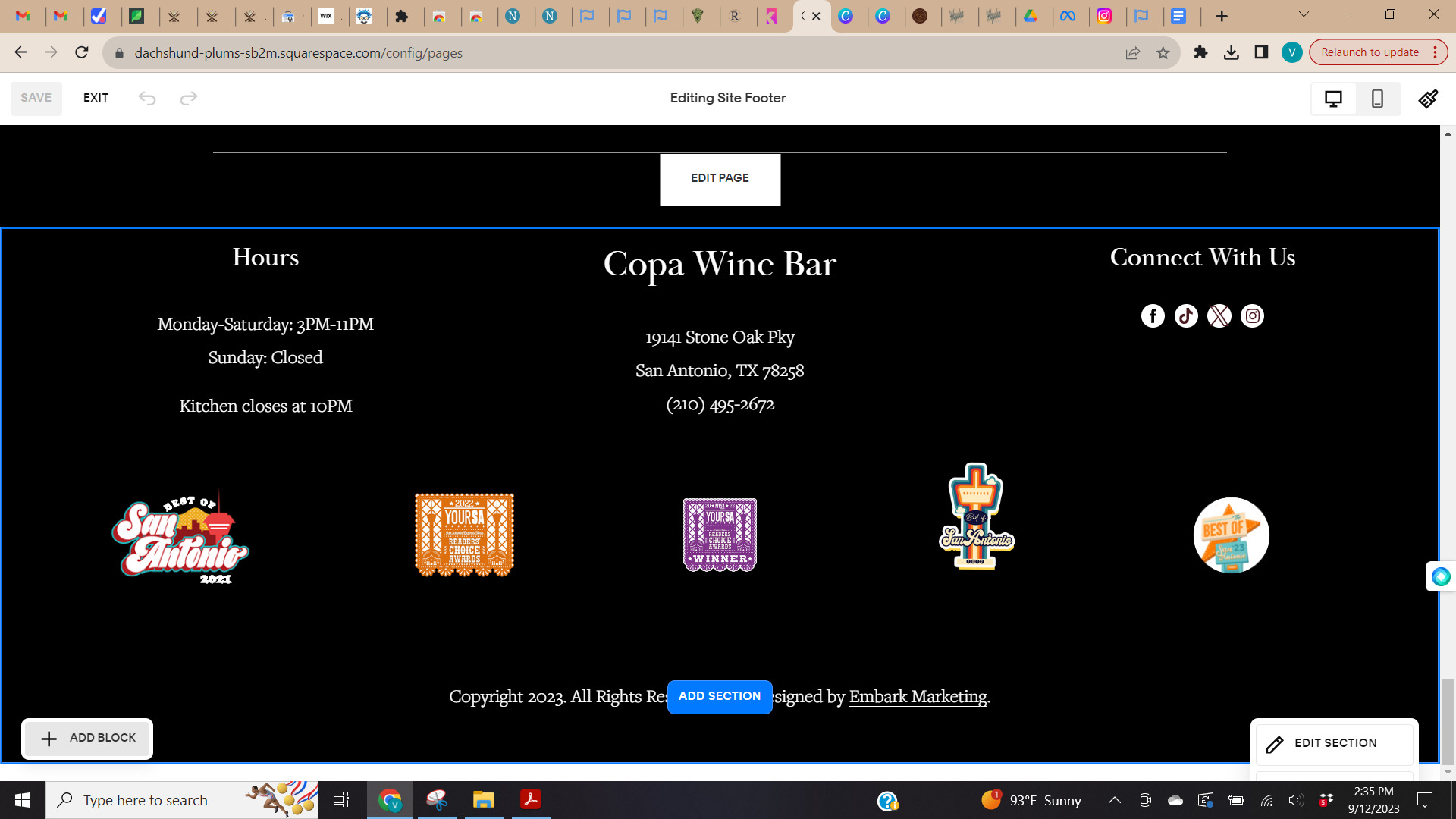Viewport: 1456px width, 819px height.
Task: Switch to the Meta tab
Action: click(x=1068, y=16)
